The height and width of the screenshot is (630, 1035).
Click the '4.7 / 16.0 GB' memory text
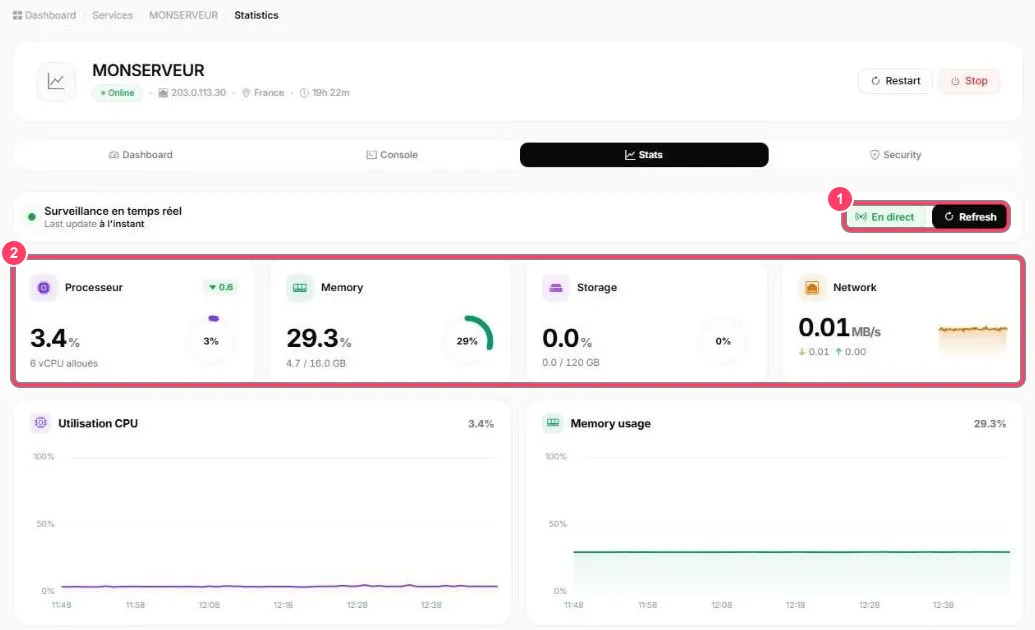[x=316, y=363]
